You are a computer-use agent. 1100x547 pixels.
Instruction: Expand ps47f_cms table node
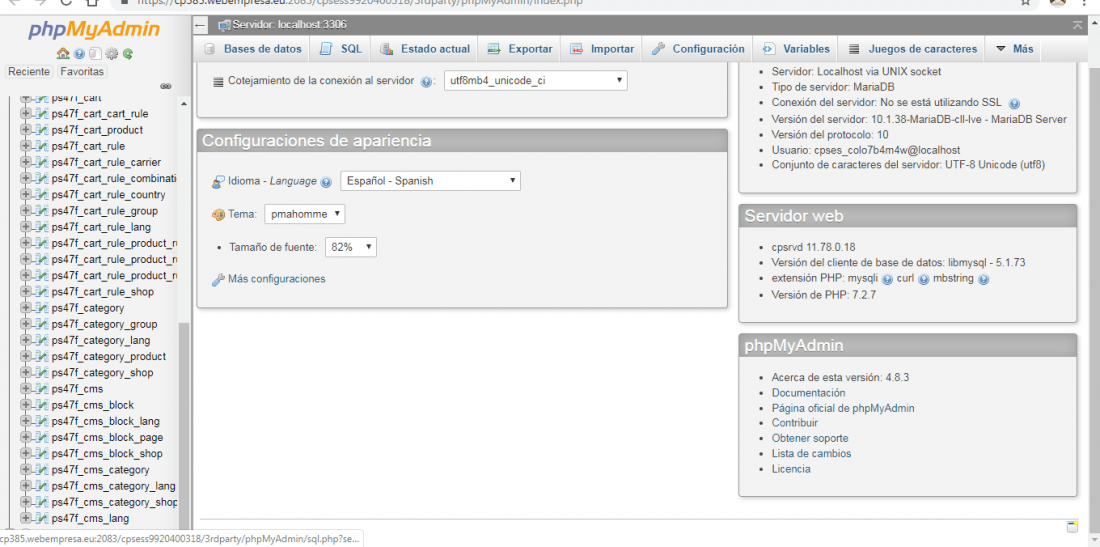click(27, 389)
